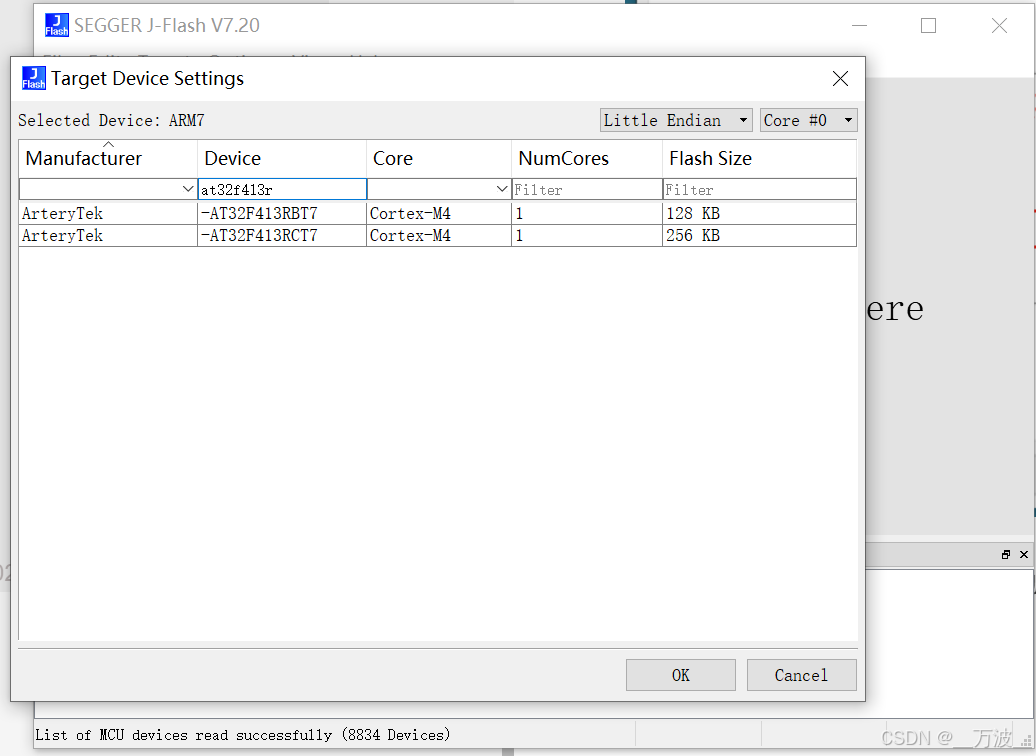Viewport: 1036px width, 756px height.
Task: Click ArteryTek cell in the AT32F413RCT7 row
Action: [108, 235]
